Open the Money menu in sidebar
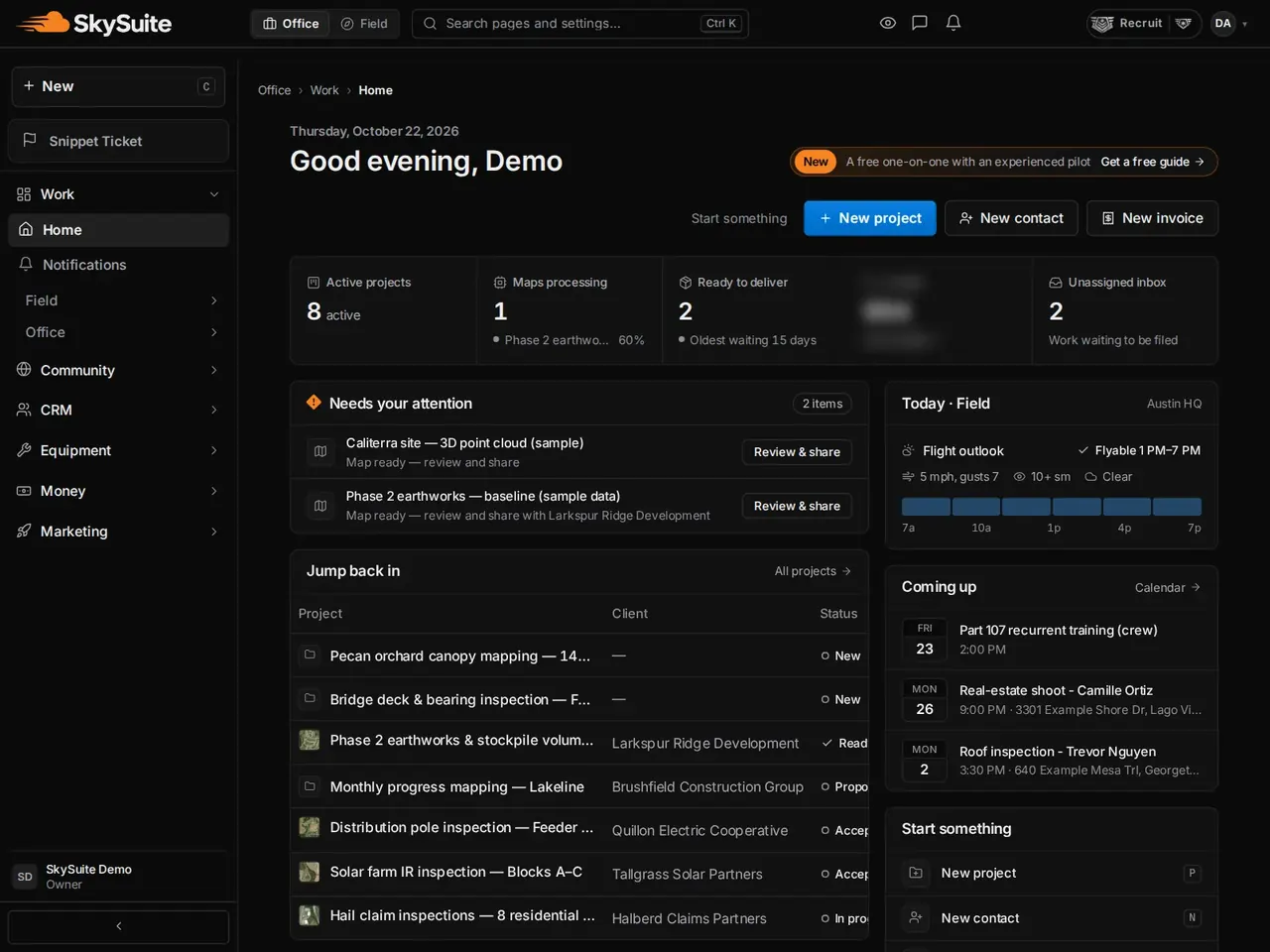Image resolution: width=1270 pixels, height=952 pixels. pyautogui.click(x=119, y=491)
